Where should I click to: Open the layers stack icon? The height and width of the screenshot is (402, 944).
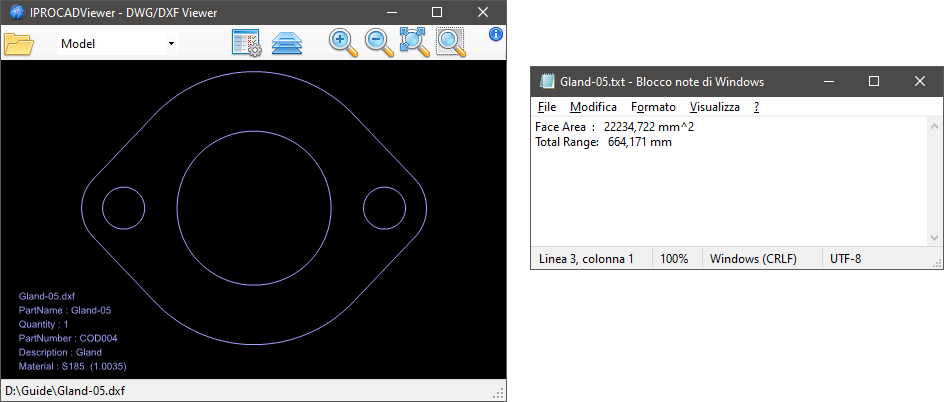tap(287, 43)
